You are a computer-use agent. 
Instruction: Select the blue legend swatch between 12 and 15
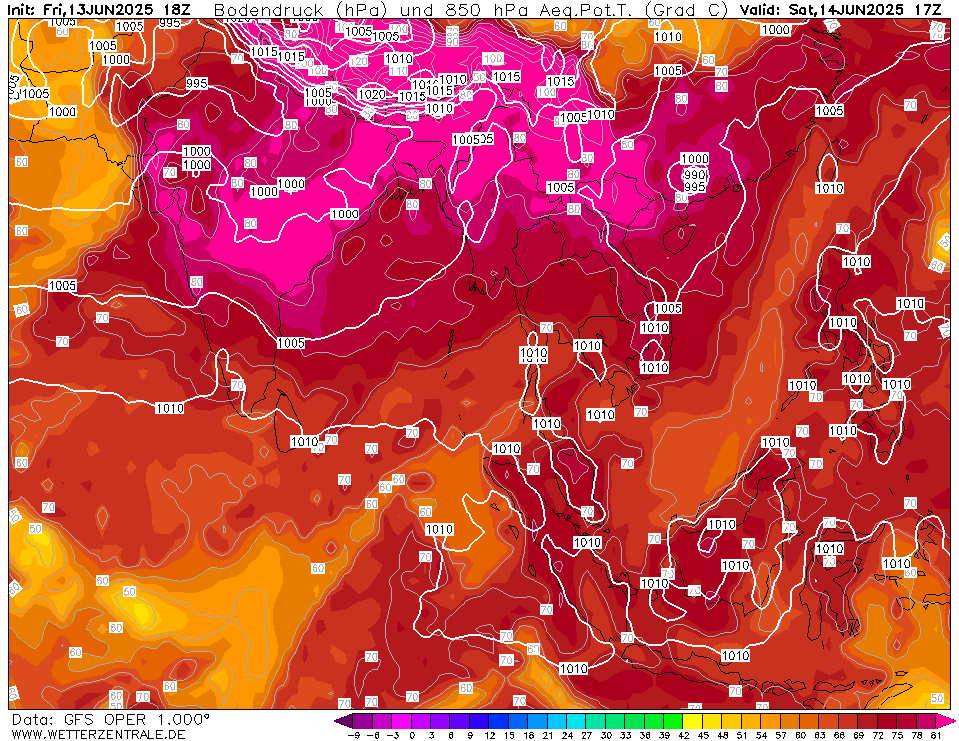(x=498, y=721)
